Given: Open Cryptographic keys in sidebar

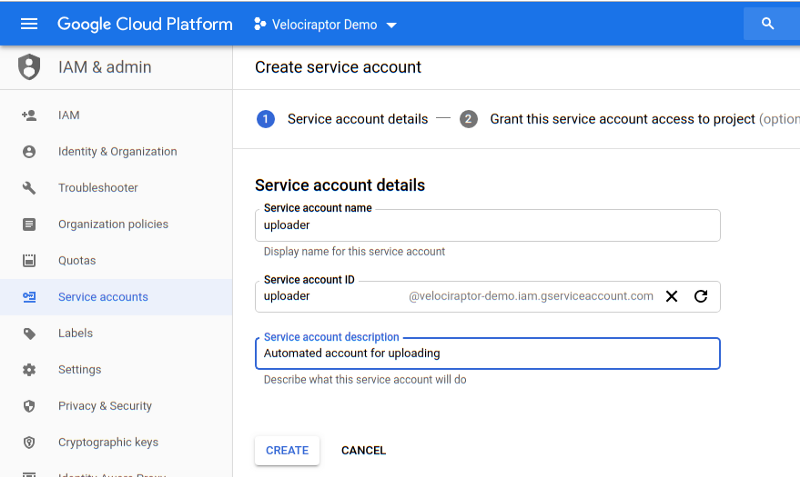Looking at the screenshot, I should tap(108, 442).
